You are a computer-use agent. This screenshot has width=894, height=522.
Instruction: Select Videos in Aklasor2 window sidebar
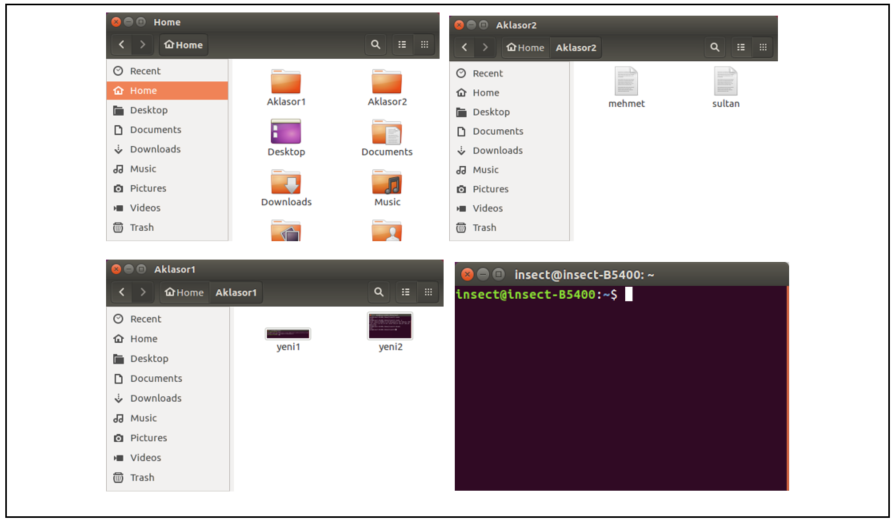tap(510, 208)
